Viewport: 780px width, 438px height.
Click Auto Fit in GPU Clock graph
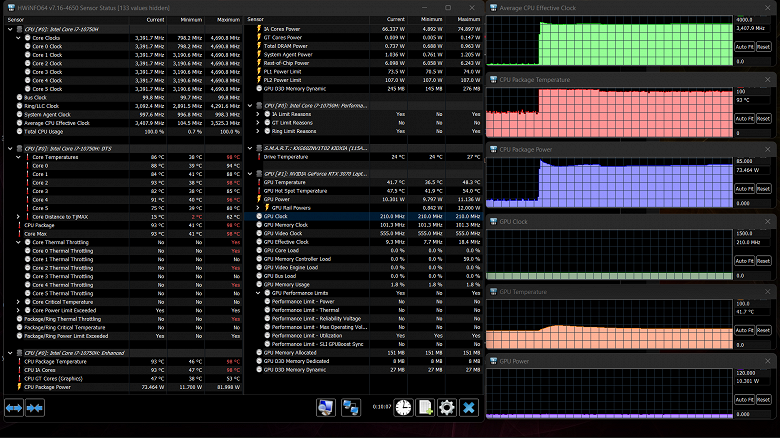744,261
